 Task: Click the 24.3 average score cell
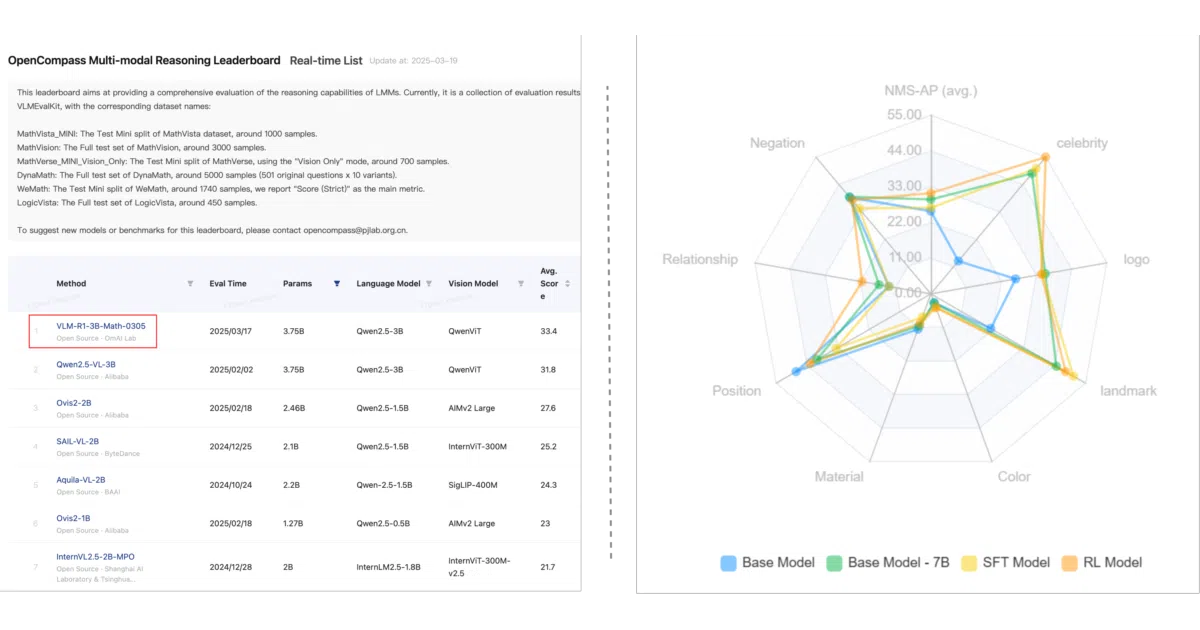548,485
